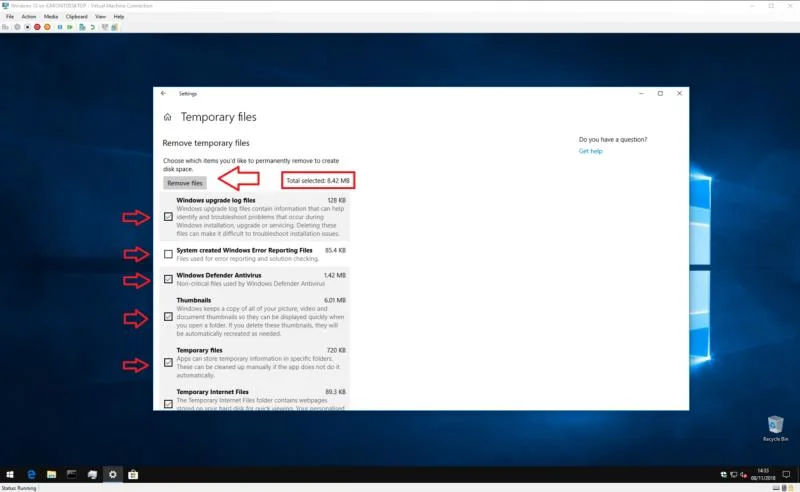Uncheck the Temporary files checkbox
This screenshot has width=800, height=492.
click(168, 363)
